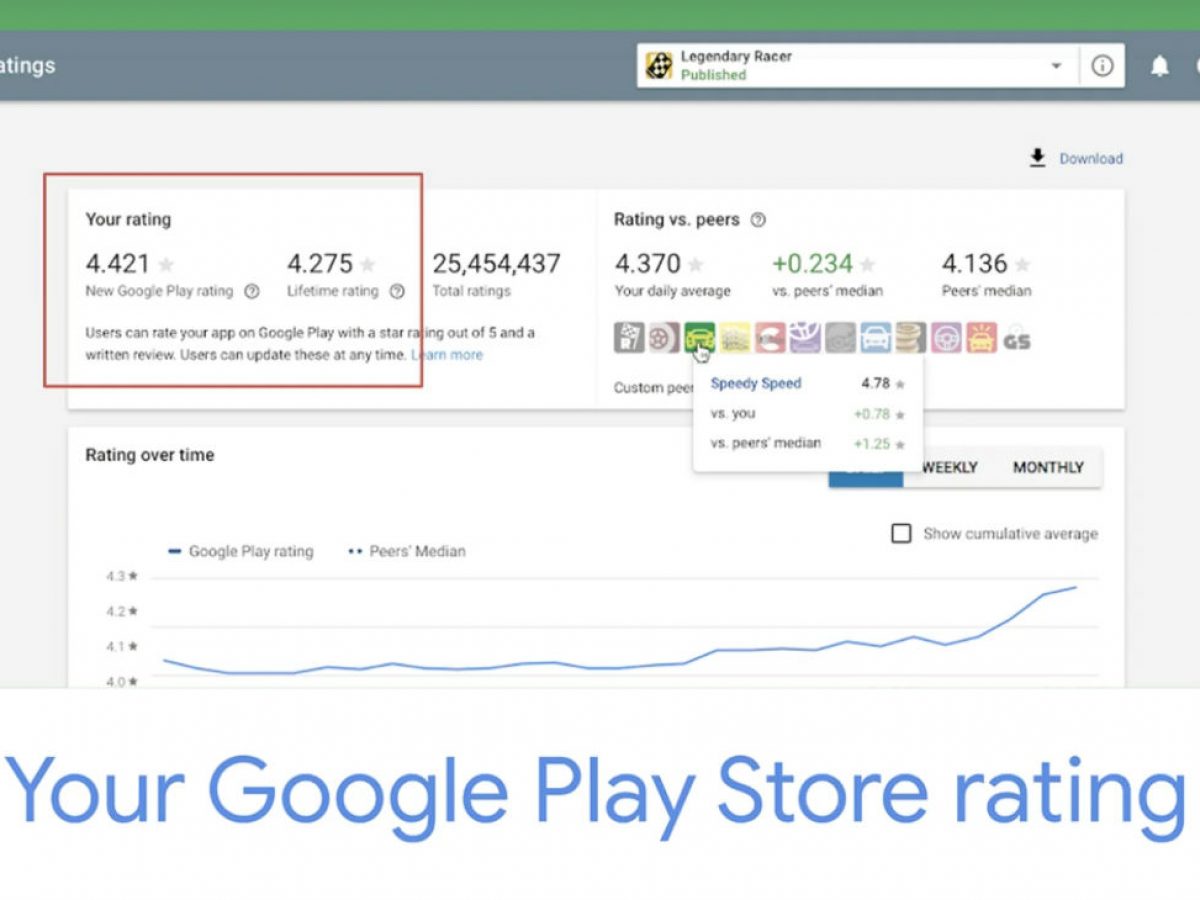Switch to the MONTHLY tab
Screen dimensions: 1200x900
(x=1048, y=467)
